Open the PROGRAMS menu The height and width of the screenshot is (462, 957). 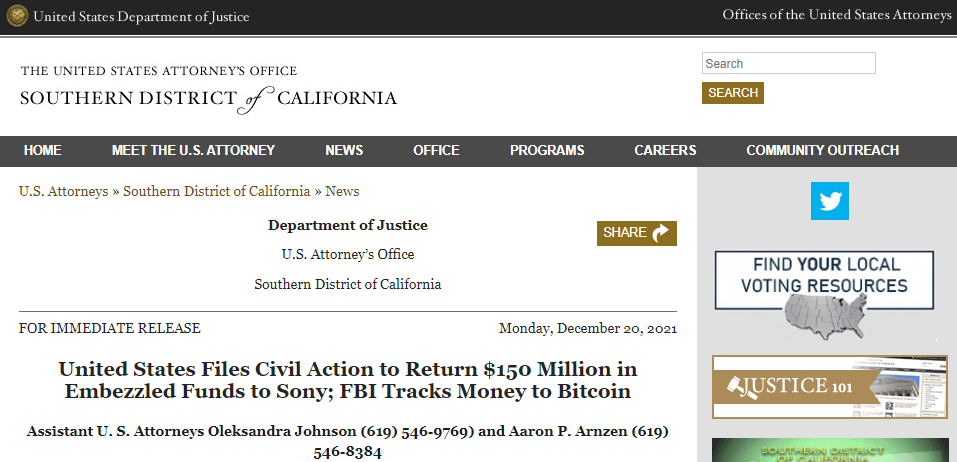point(547,151)
